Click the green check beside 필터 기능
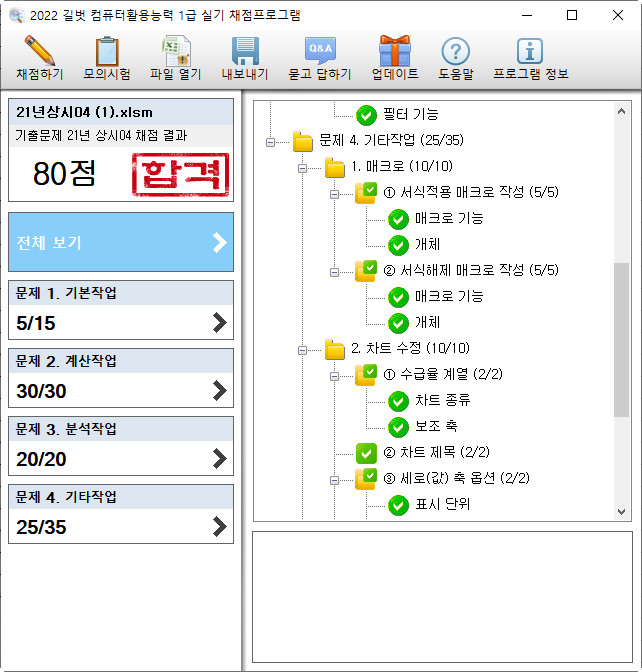Image resolution: width=642 pixels, height=672 pixels. (x=366, y=114)
